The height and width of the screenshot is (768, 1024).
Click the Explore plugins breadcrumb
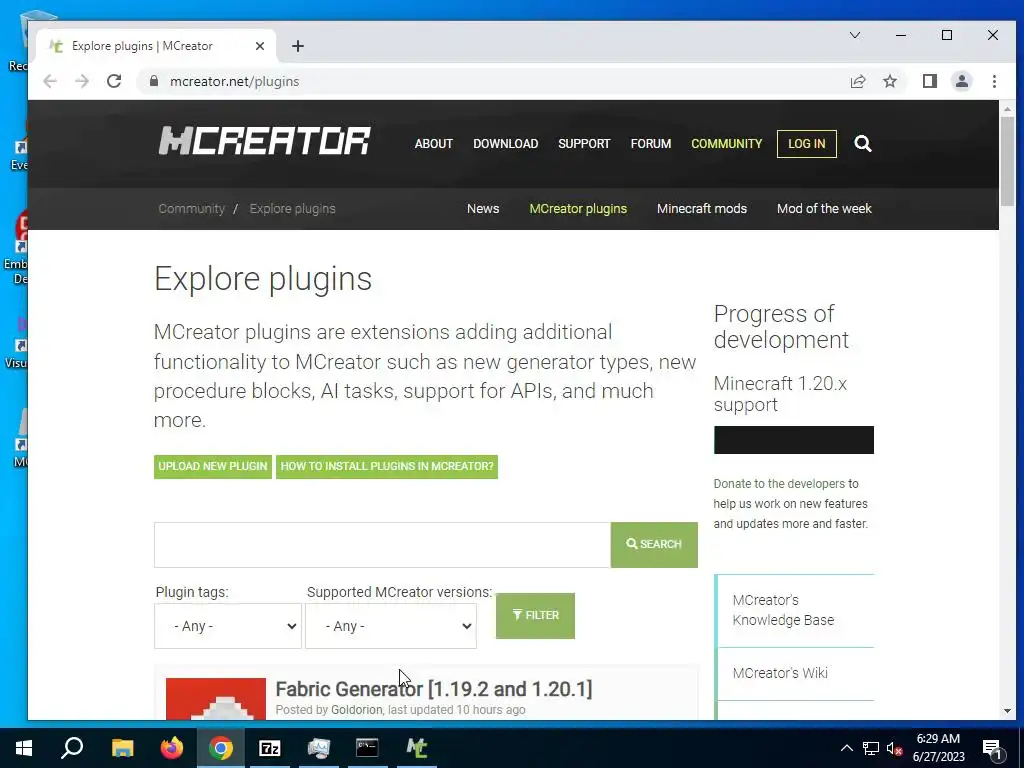[293, 208]
